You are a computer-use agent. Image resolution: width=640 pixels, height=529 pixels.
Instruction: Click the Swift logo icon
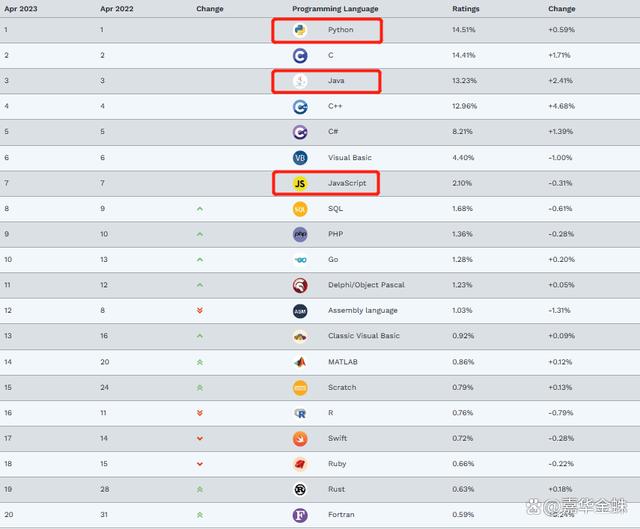300,438
